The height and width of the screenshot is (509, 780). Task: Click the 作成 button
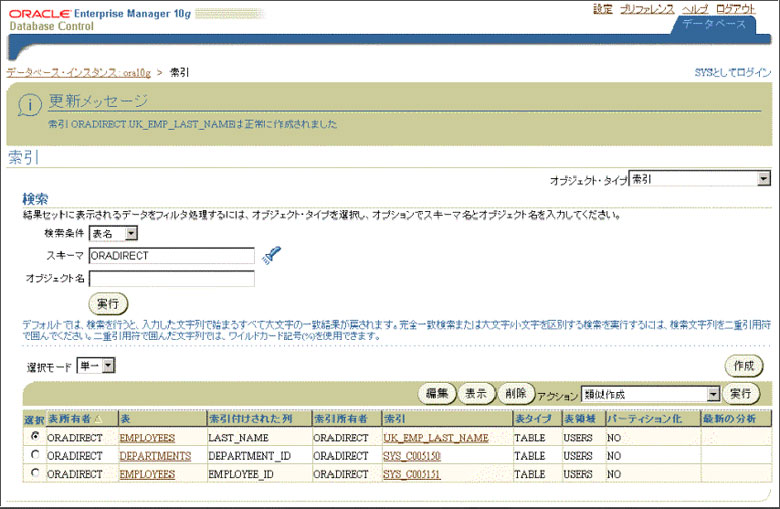[743, 366]
